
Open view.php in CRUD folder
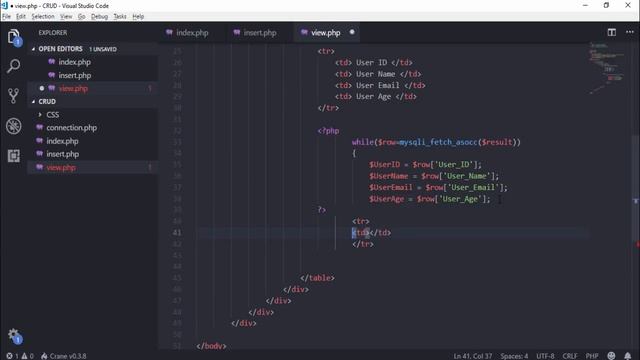point(61,168)
